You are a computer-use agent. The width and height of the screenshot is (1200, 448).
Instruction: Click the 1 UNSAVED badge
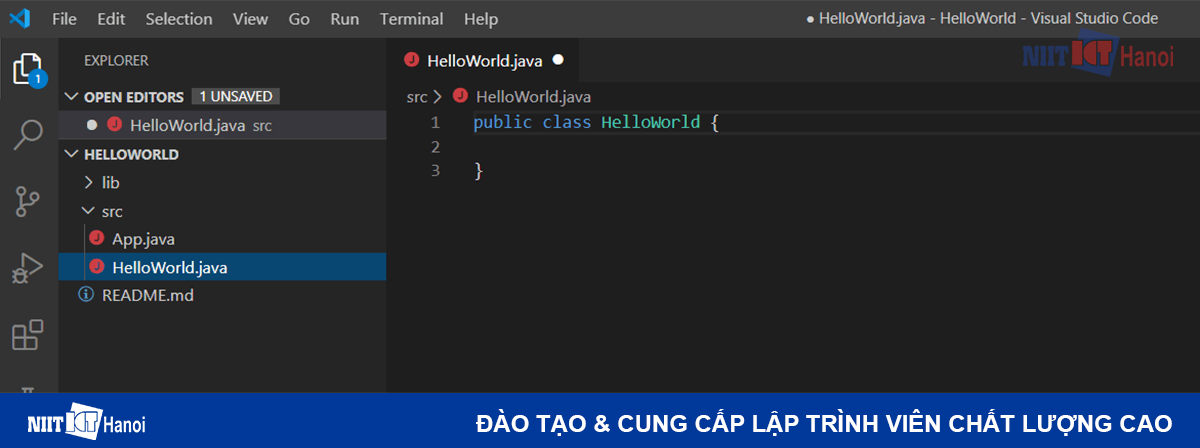(x=236, y=97)
